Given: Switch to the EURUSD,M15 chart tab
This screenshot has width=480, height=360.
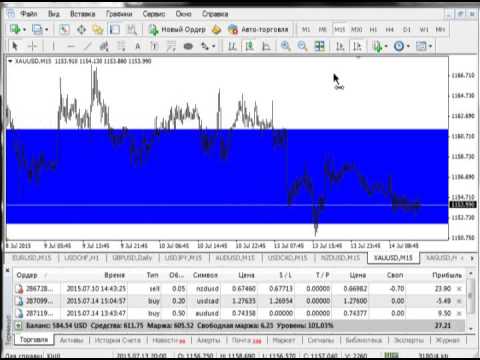Looking at the screenshot, I should (32, 258).
